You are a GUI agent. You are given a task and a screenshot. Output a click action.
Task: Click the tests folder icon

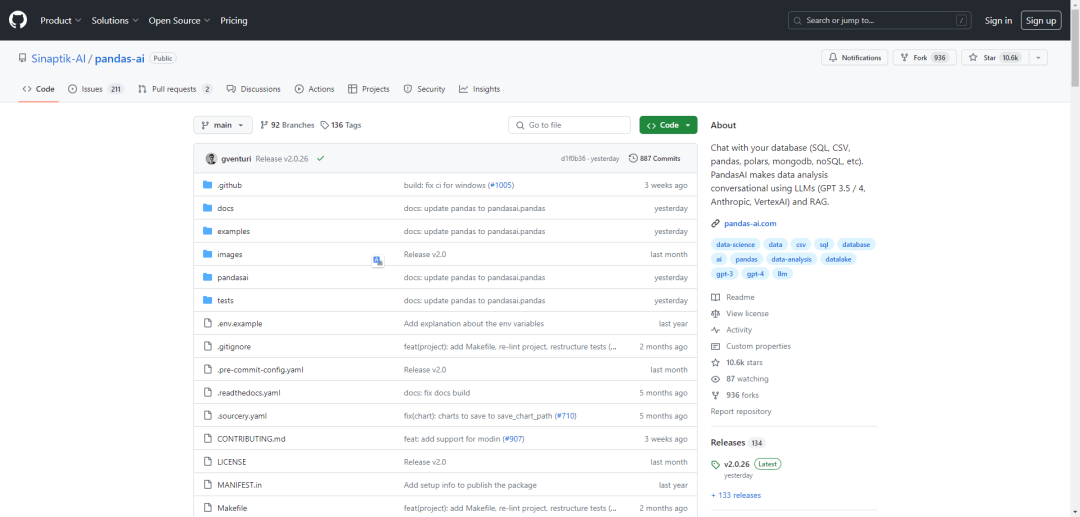point(208,300)
